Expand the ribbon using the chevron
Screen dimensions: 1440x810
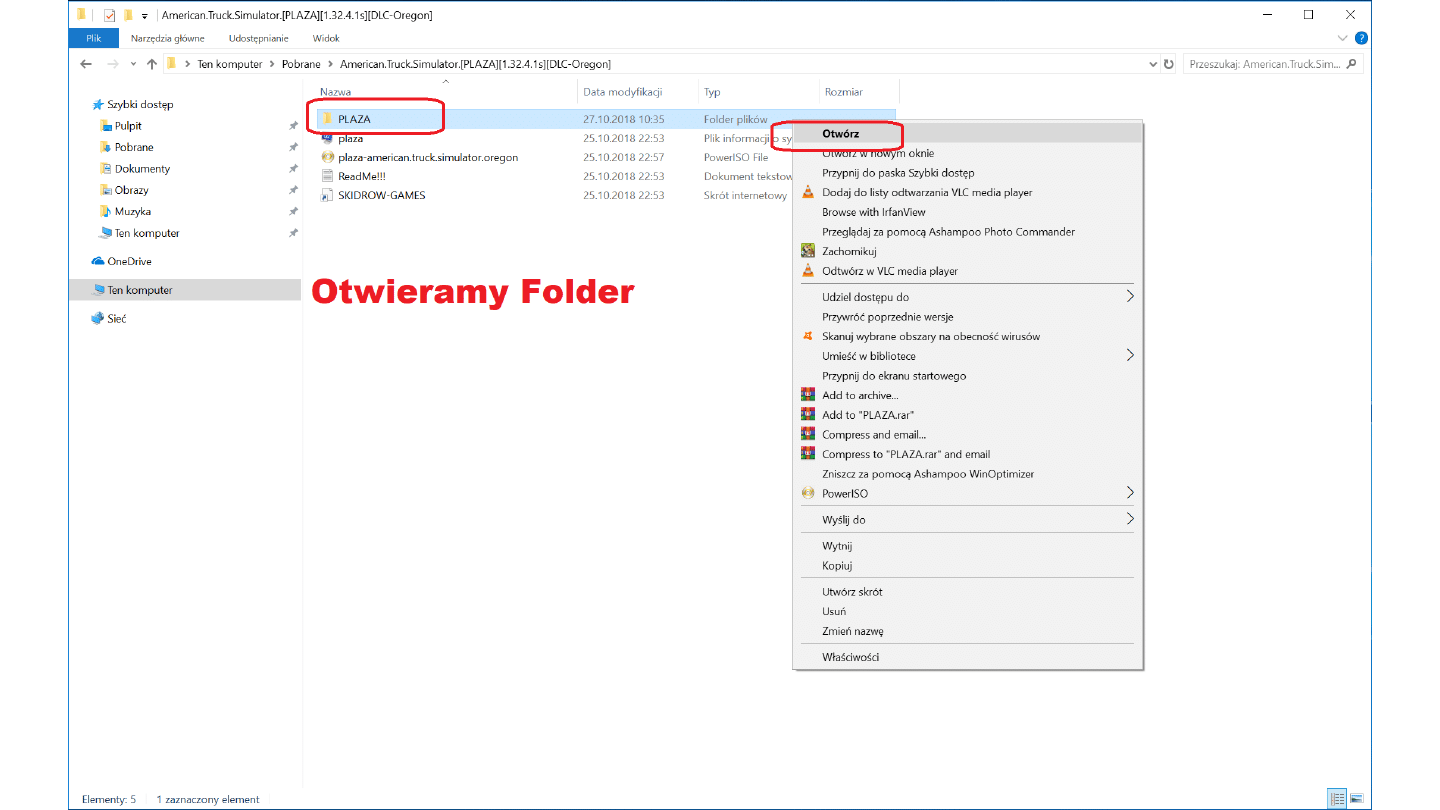pos(1345,38)
